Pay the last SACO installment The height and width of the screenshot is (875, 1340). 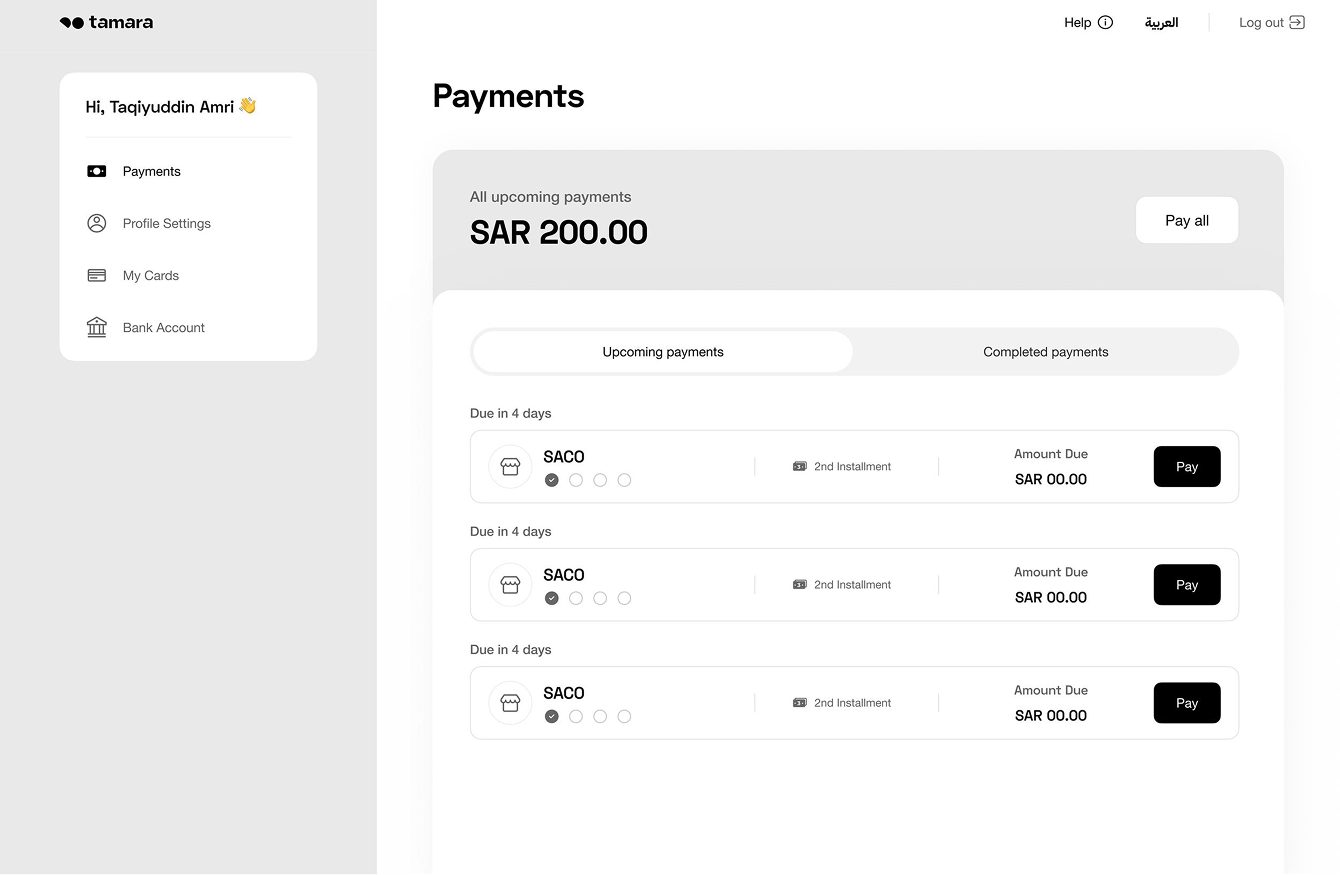point(1187,703)
